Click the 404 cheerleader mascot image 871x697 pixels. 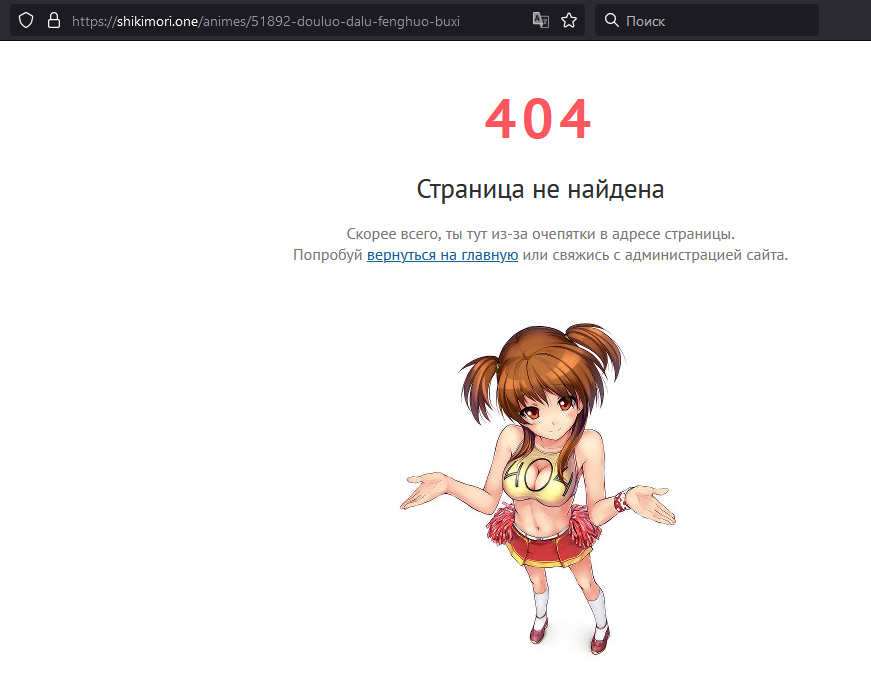[538, 489]
